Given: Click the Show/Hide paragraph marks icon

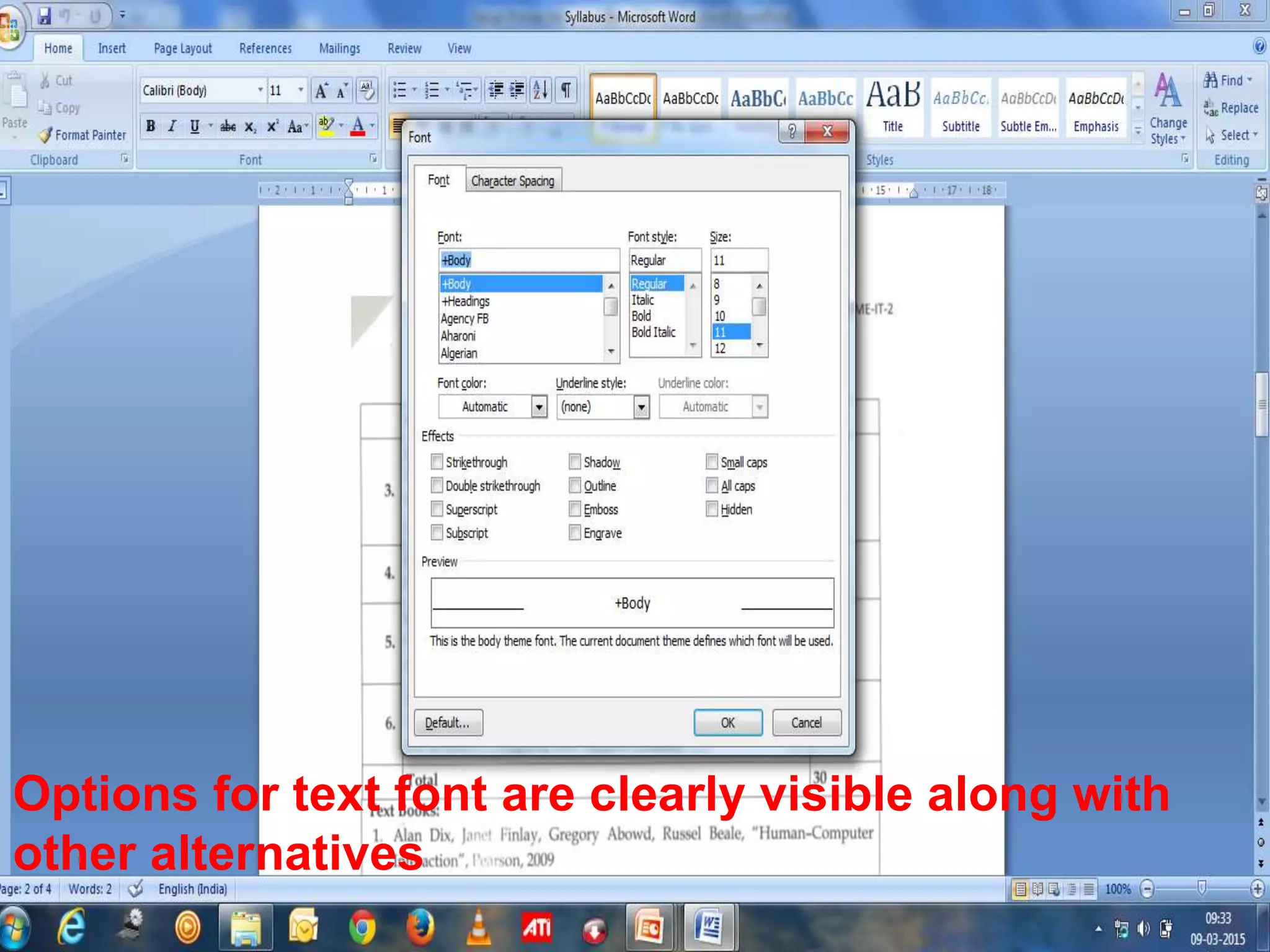Looking at the screenshot, I should tap(566, 90).
